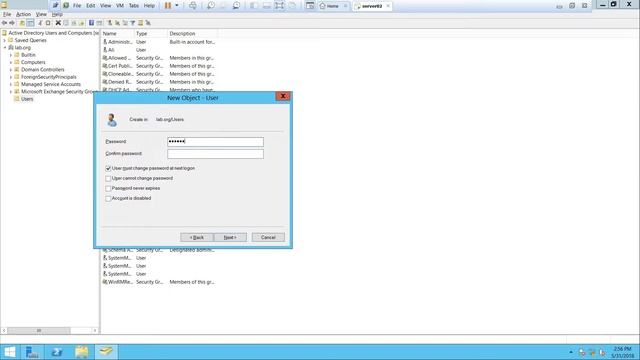This screenshot has width=640, height=360.
Task: Click the Confirm password field
Action: [x=216, y=154]
